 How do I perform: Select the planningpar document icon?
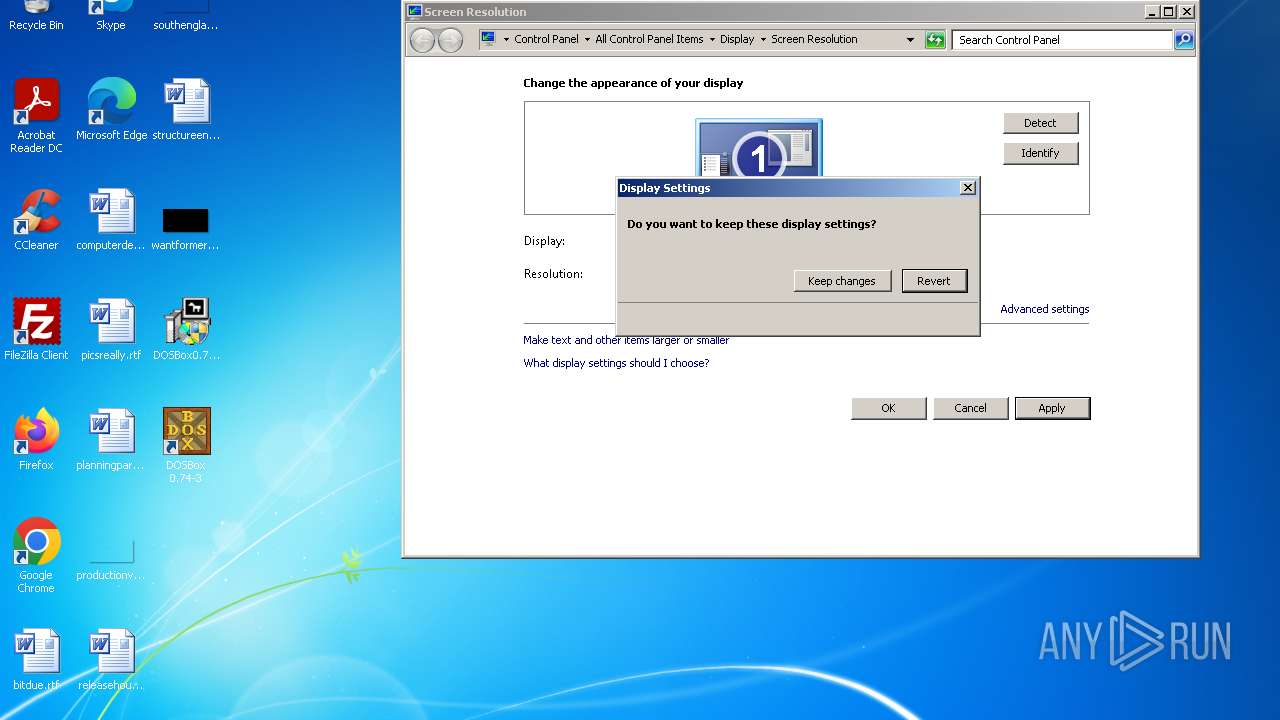coord(111,439)
